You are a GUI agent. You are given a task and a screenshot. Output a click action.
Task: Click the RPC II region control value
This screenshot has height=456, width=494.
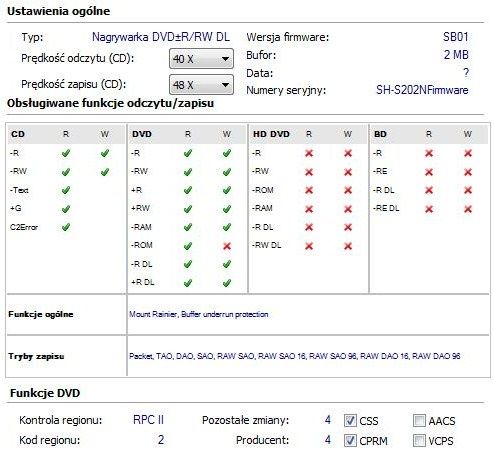pyautogui.click(x=148, y=420)
